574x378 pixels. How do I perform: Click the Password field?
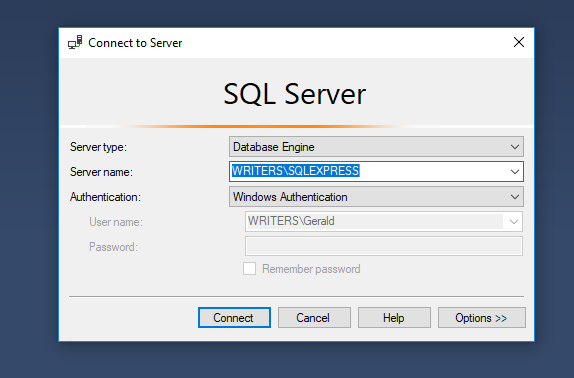384,246
